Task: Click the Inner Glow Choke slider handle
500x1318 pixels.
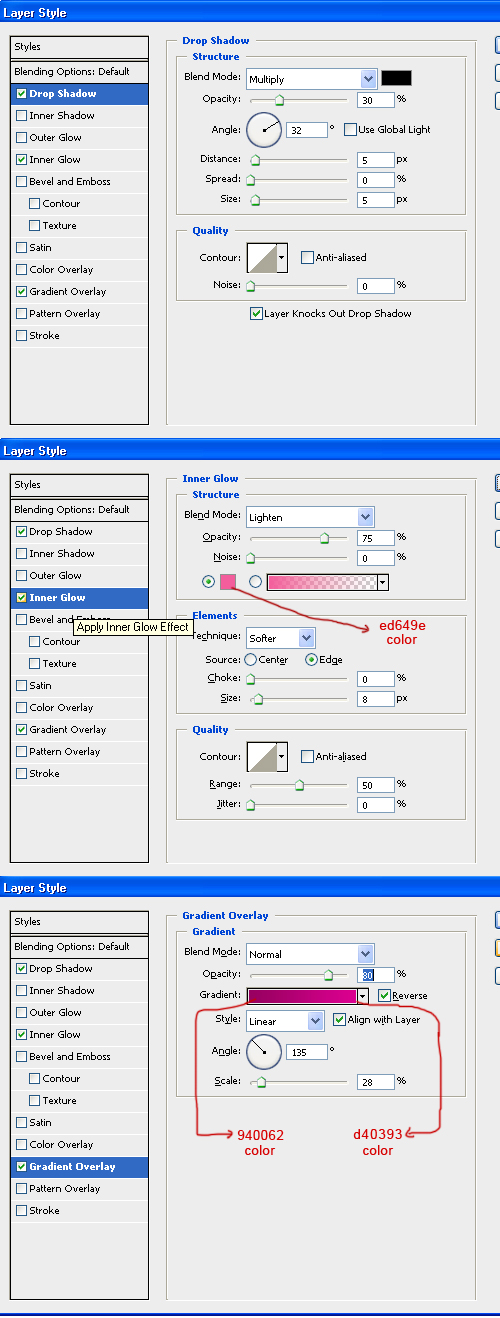Action: pos(250,679)
